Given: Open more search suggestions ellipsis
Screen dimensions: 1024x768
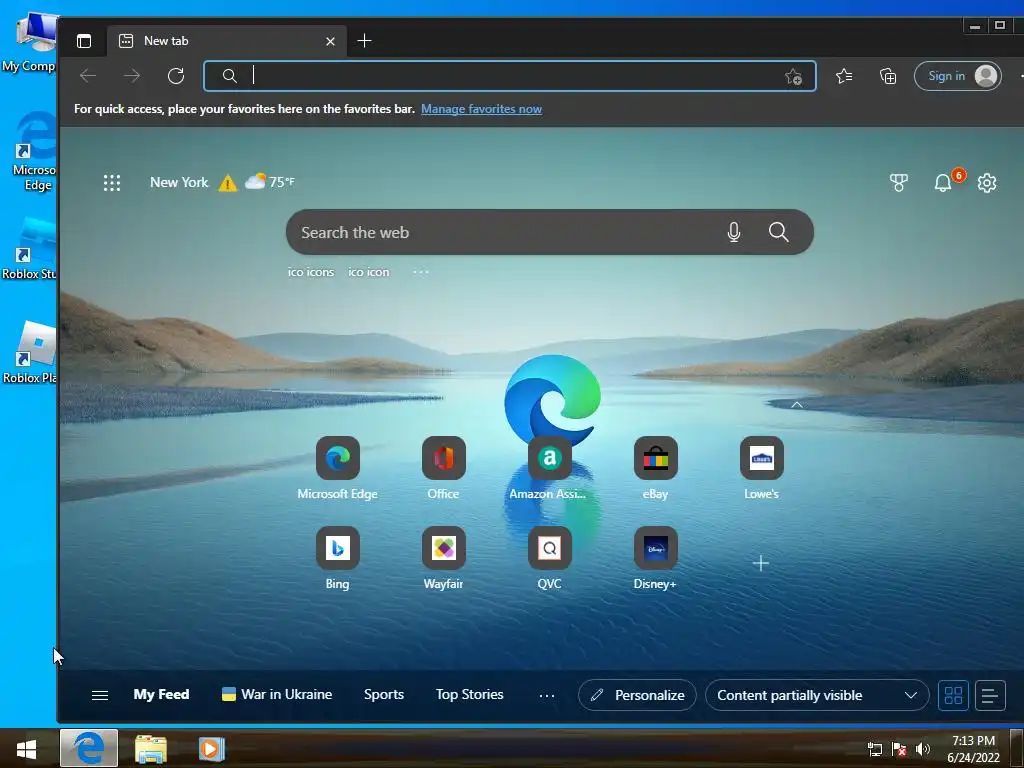Looking at the screenshot, I should 421,272.
